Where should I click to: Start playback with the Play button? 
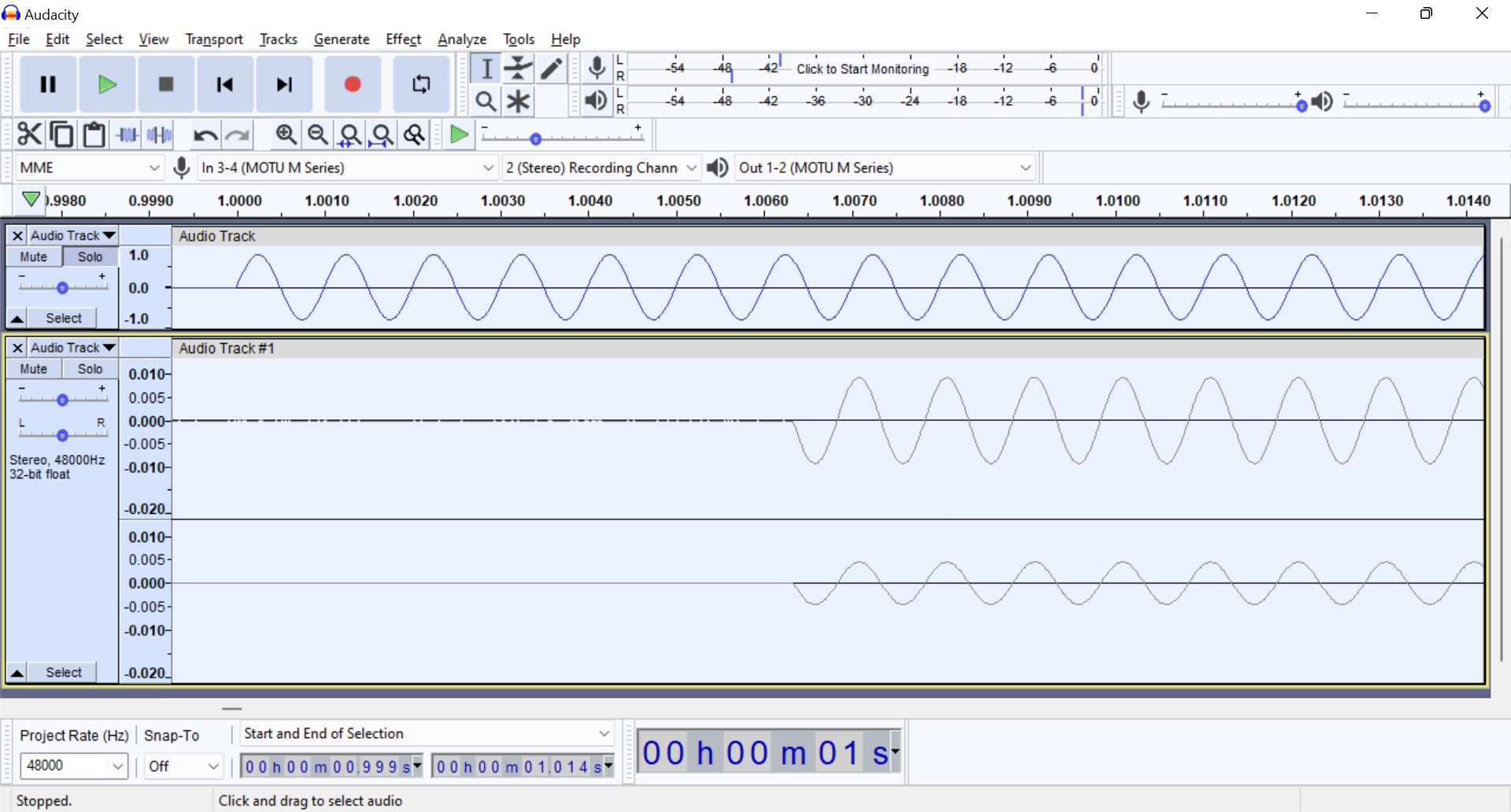[x=107, y=84]
